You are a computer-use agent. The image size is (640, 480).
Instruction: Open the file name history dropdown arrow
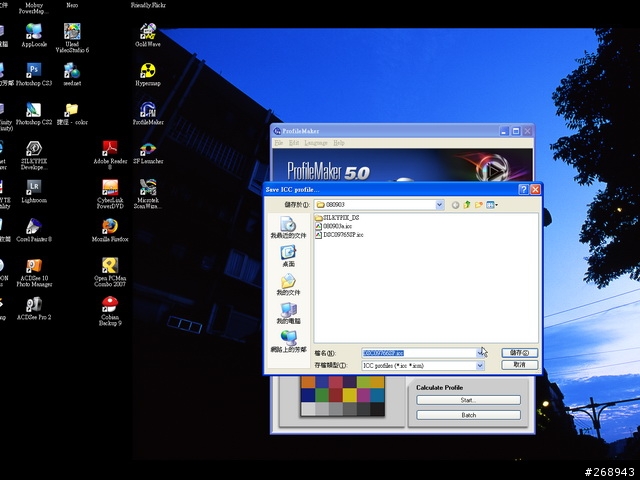click(480, 353)
